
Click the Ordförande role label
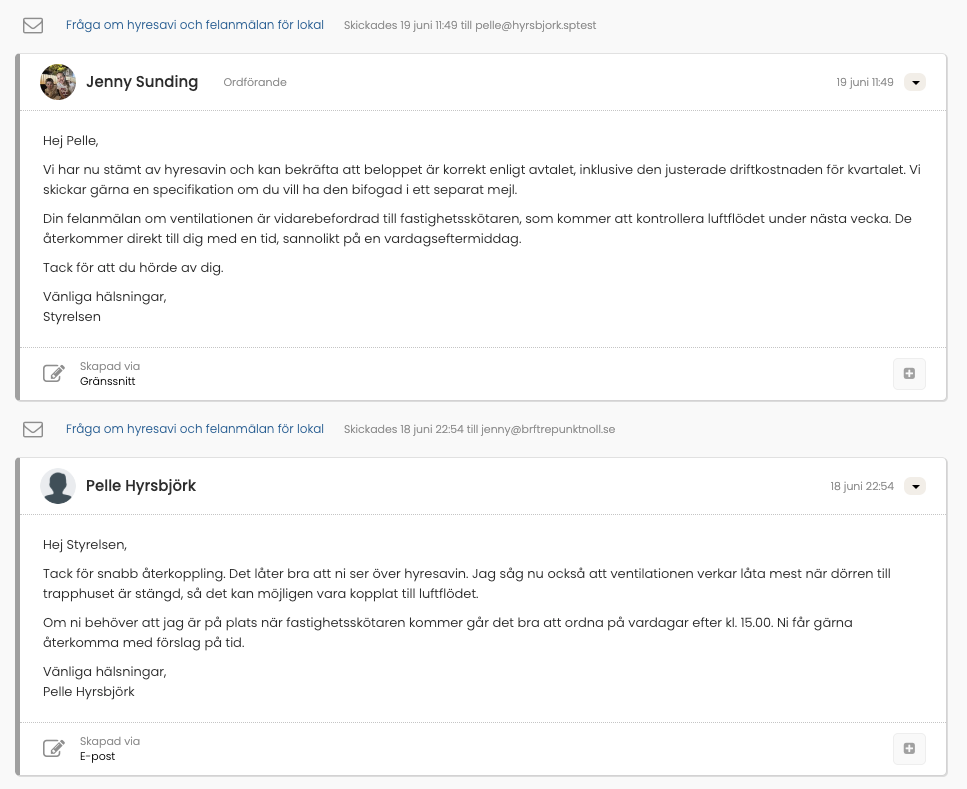[255, 82]
